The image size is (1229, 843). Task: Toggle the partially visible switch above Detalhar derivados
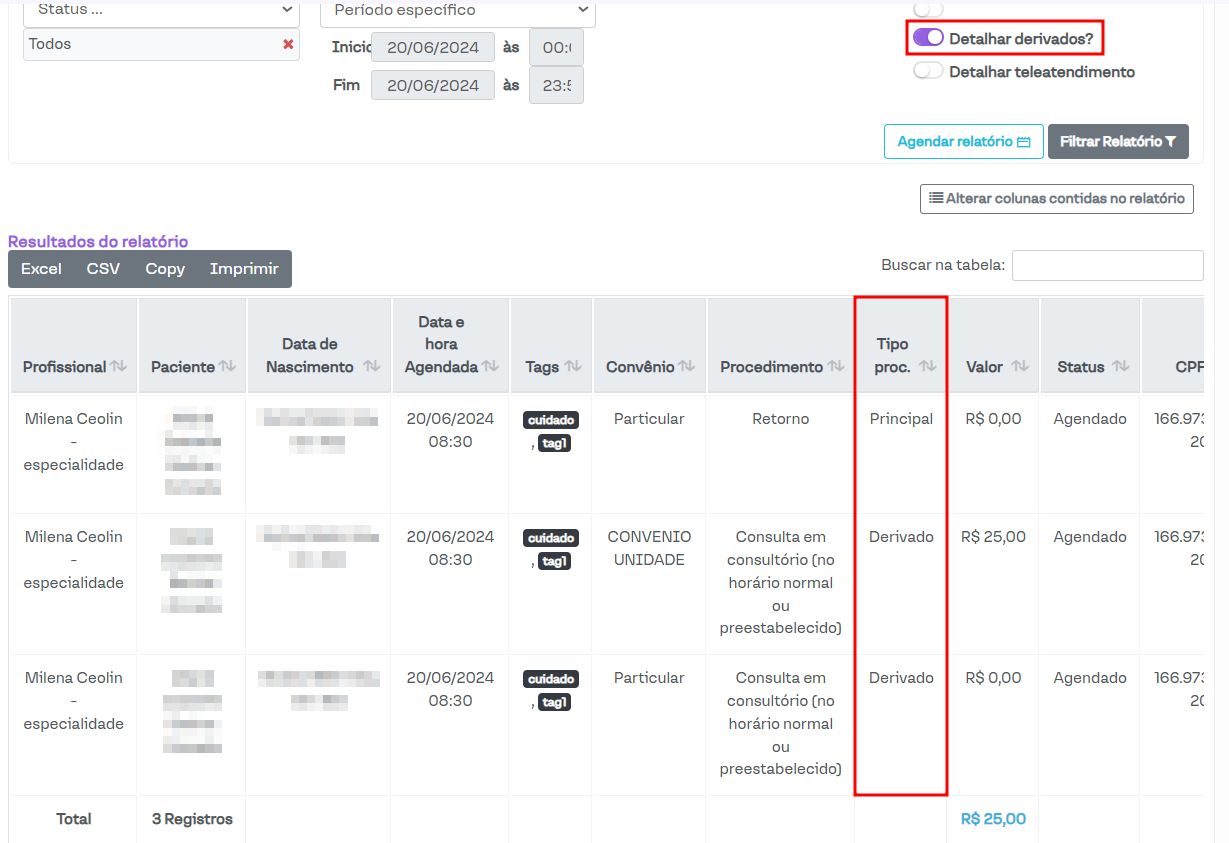click(x=928, y=9)
